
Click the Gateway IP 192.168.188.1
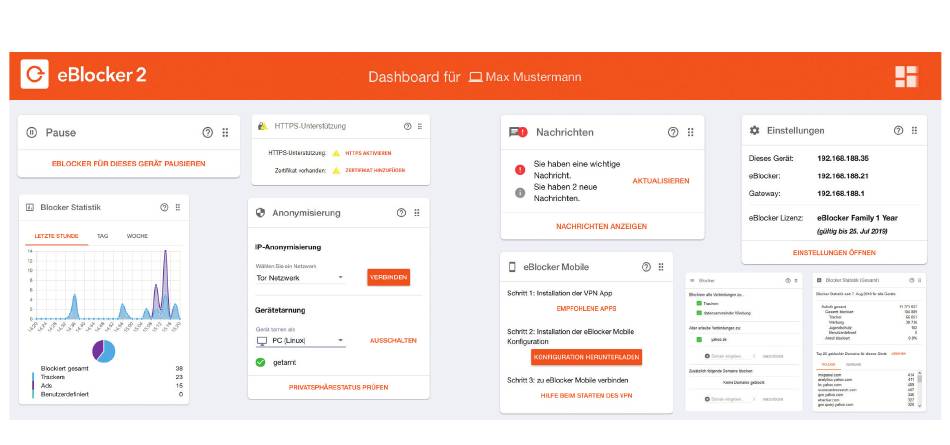[x=841, y=194]
